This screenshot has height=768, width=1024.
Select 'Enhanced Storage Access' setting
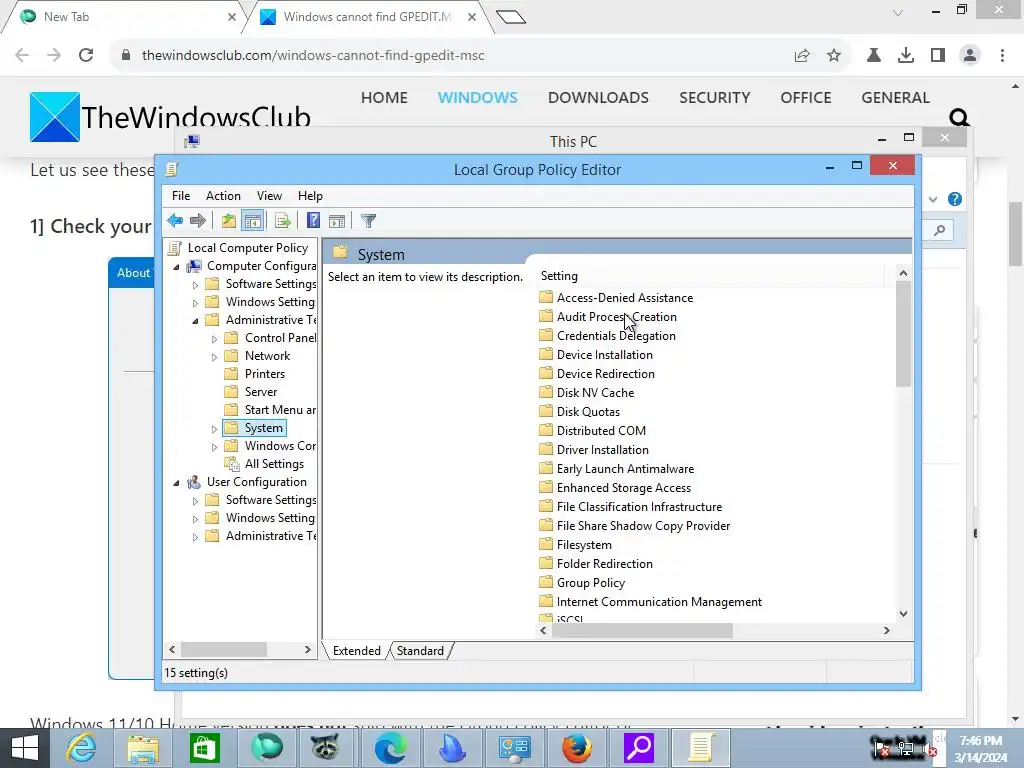click(x=624, y=487)
